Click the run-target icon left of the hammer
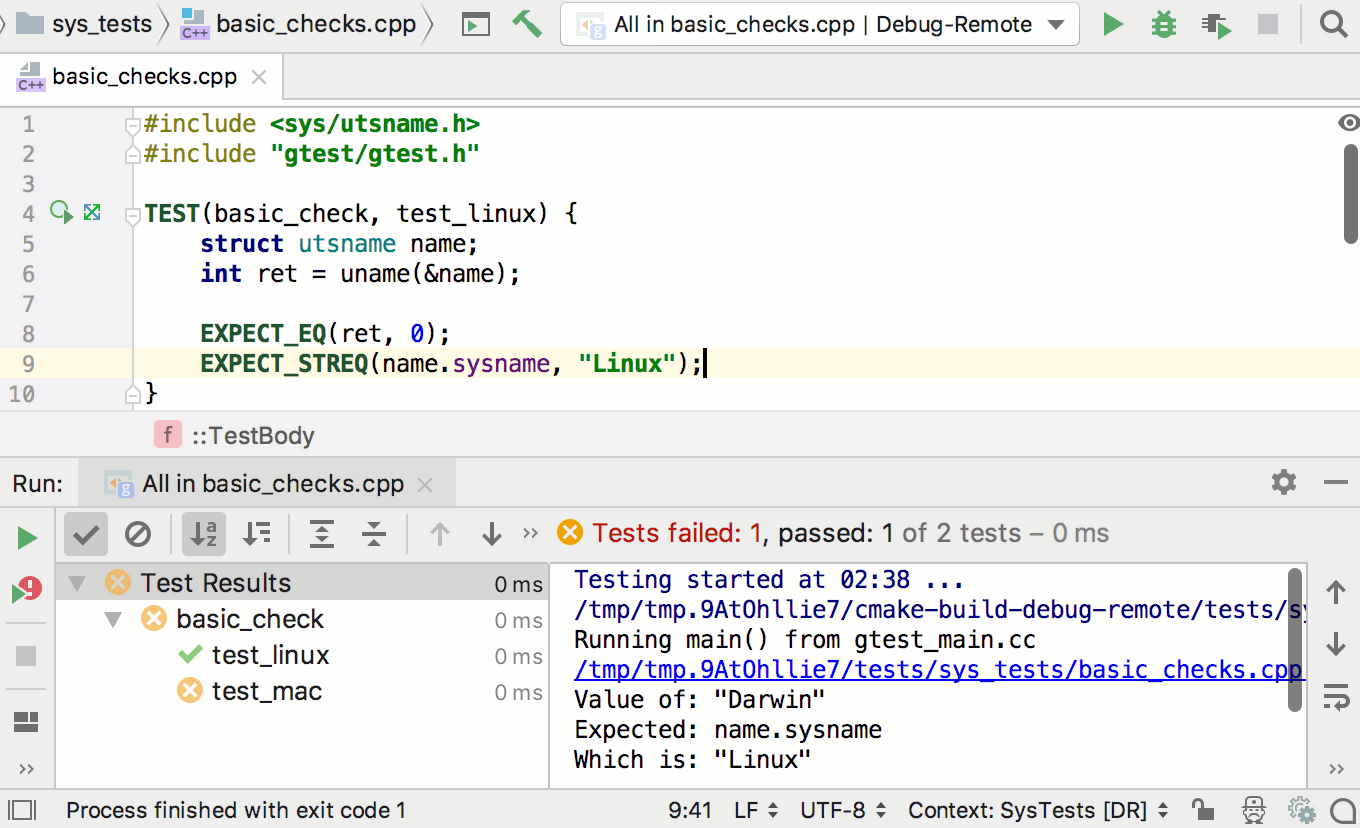This screenshot has height=828, width=1360. pos(476,25)
